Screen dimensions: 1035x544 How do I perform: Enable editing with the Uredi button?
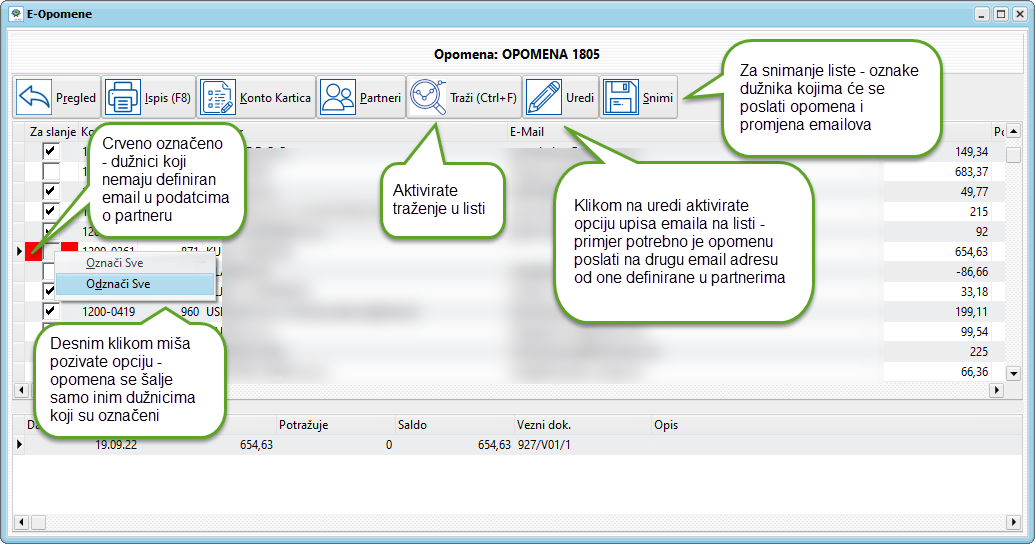(x=560, y=98)
